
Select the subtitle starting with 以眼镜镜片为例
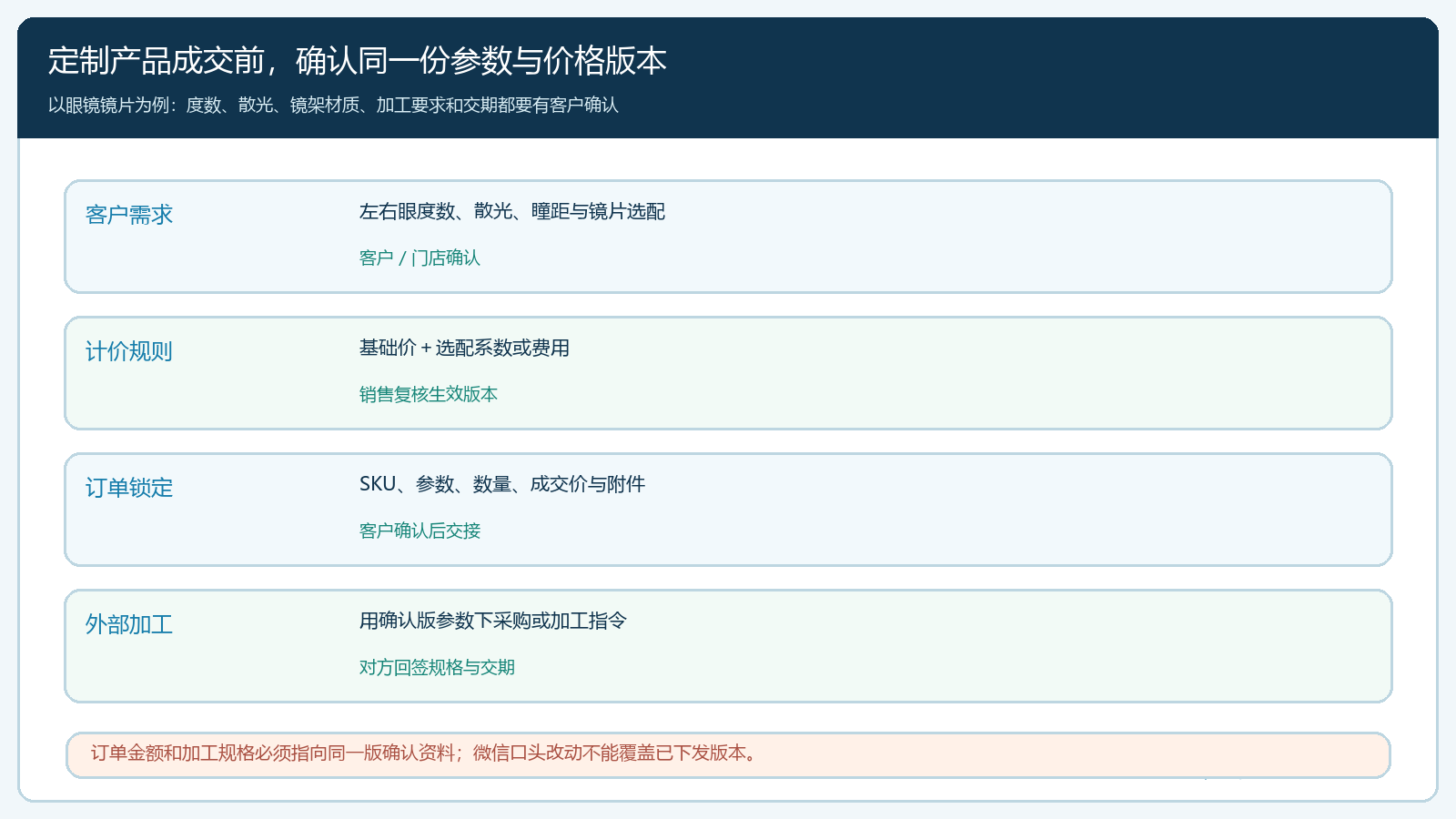point(333,106)
